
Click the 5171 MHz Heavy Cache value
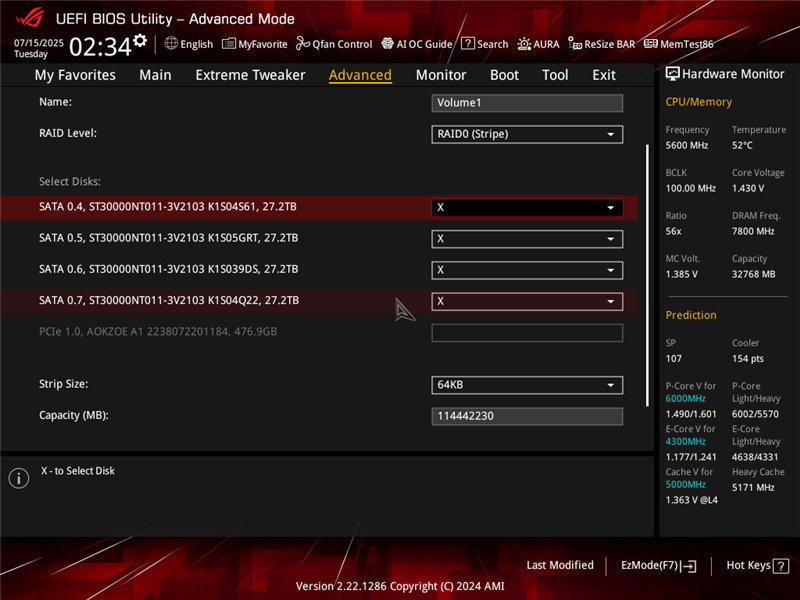[753, 487]
